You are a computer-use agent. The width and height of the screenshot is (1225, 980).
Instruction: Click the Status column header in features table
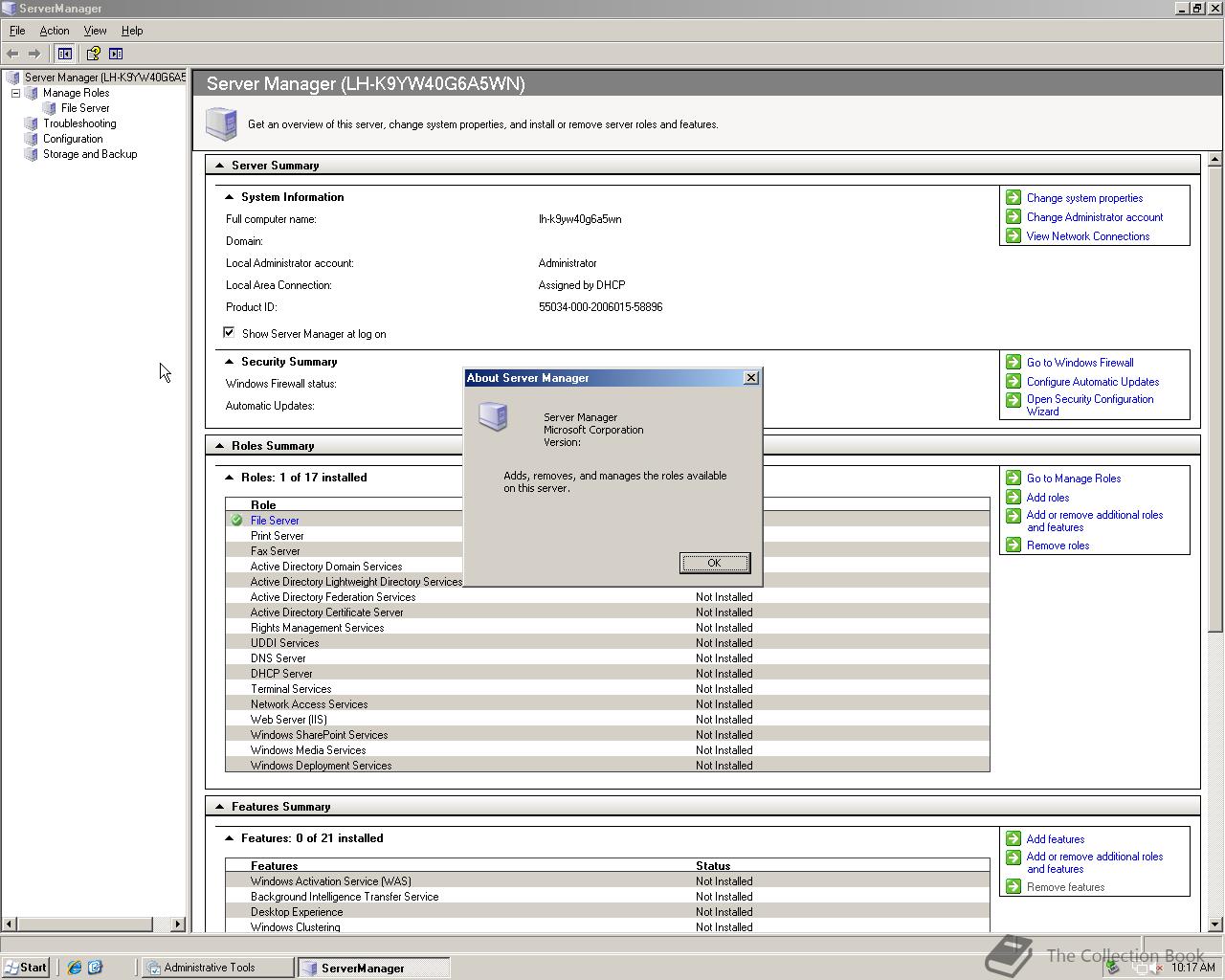713,865
